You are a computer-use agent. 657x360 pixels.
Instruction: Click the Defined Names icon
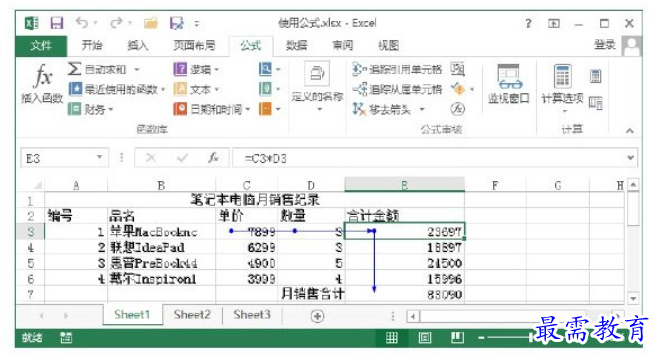[x=317, y=74]
